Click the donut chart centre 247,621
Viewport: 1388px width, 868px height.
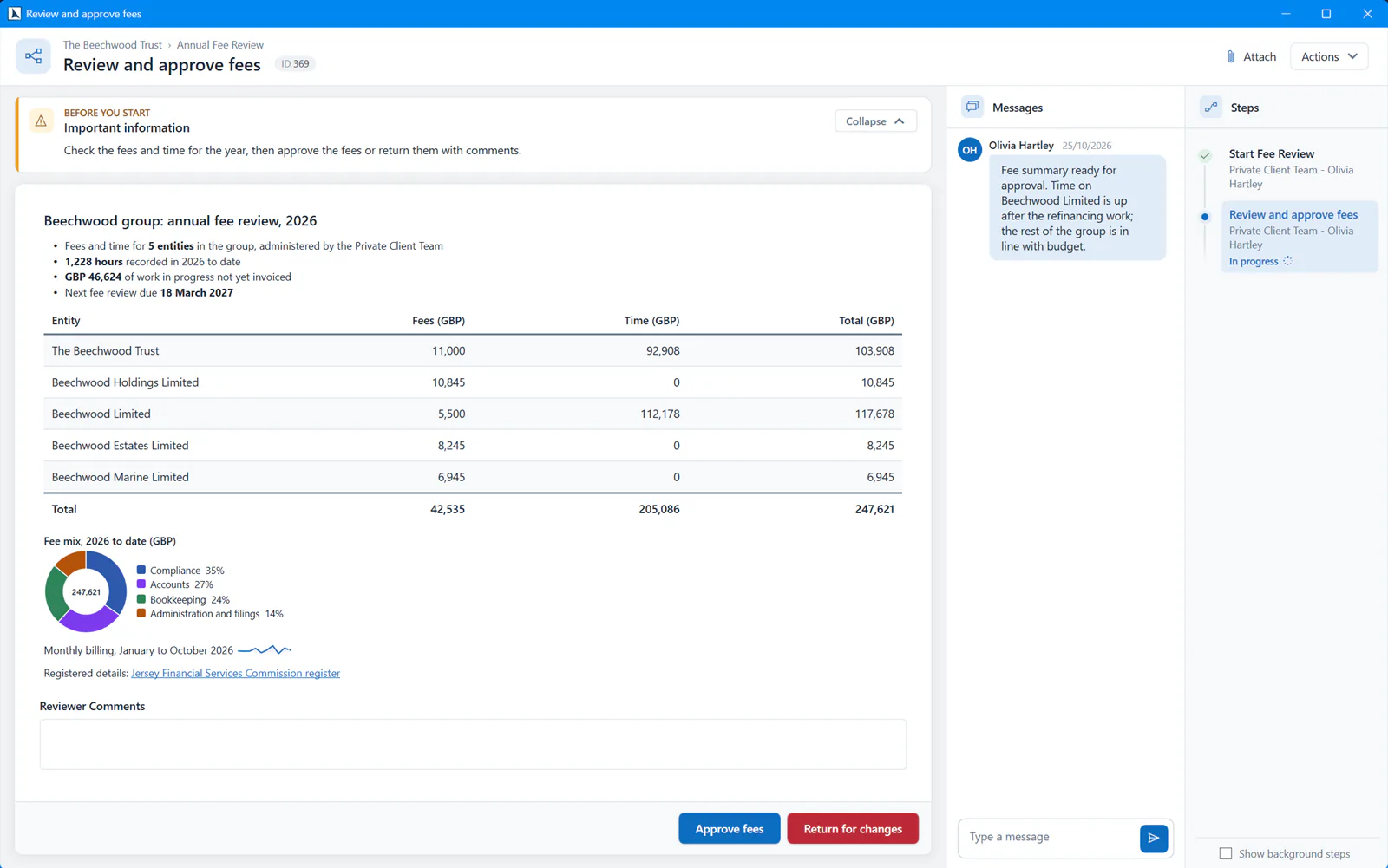click(x=86, y=592)
